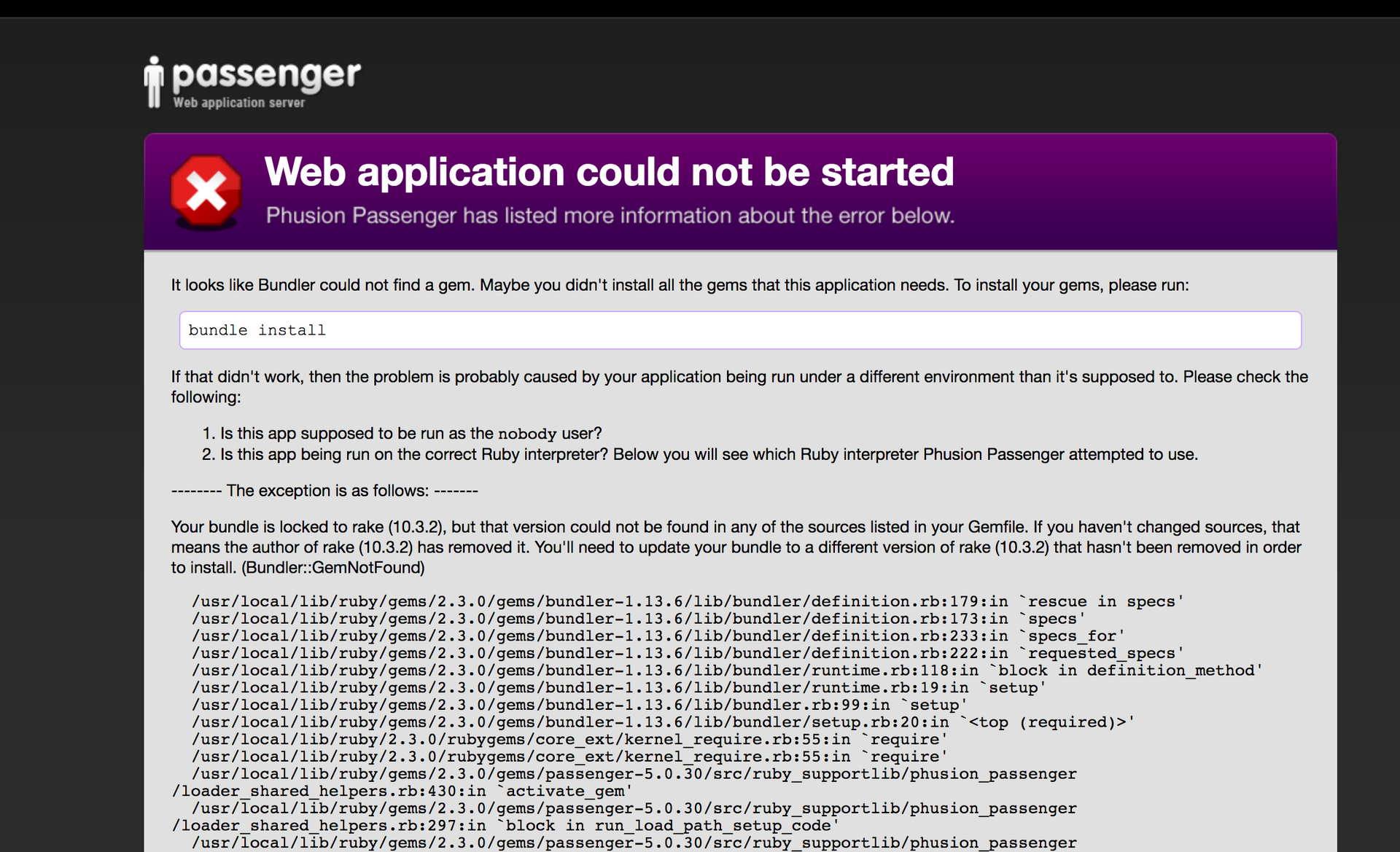Click the list item about the nobody user
The width and height of the screenshot is (1400, 852).
coord(411,434)
